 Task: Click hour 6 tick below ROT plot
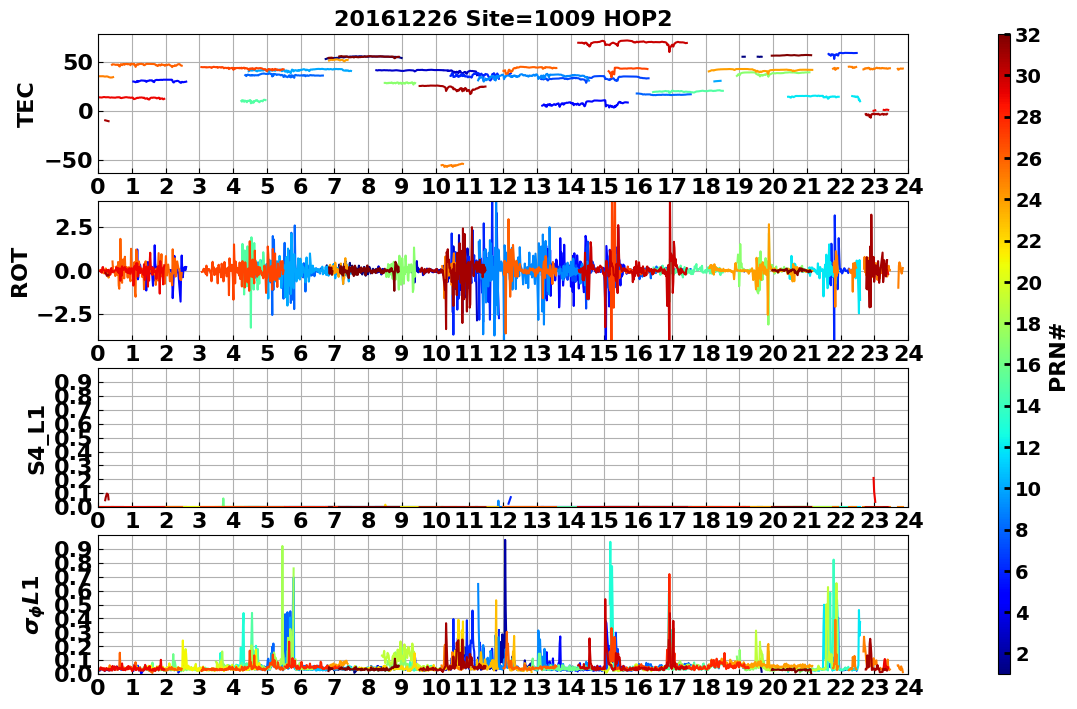tap(300, 353)
